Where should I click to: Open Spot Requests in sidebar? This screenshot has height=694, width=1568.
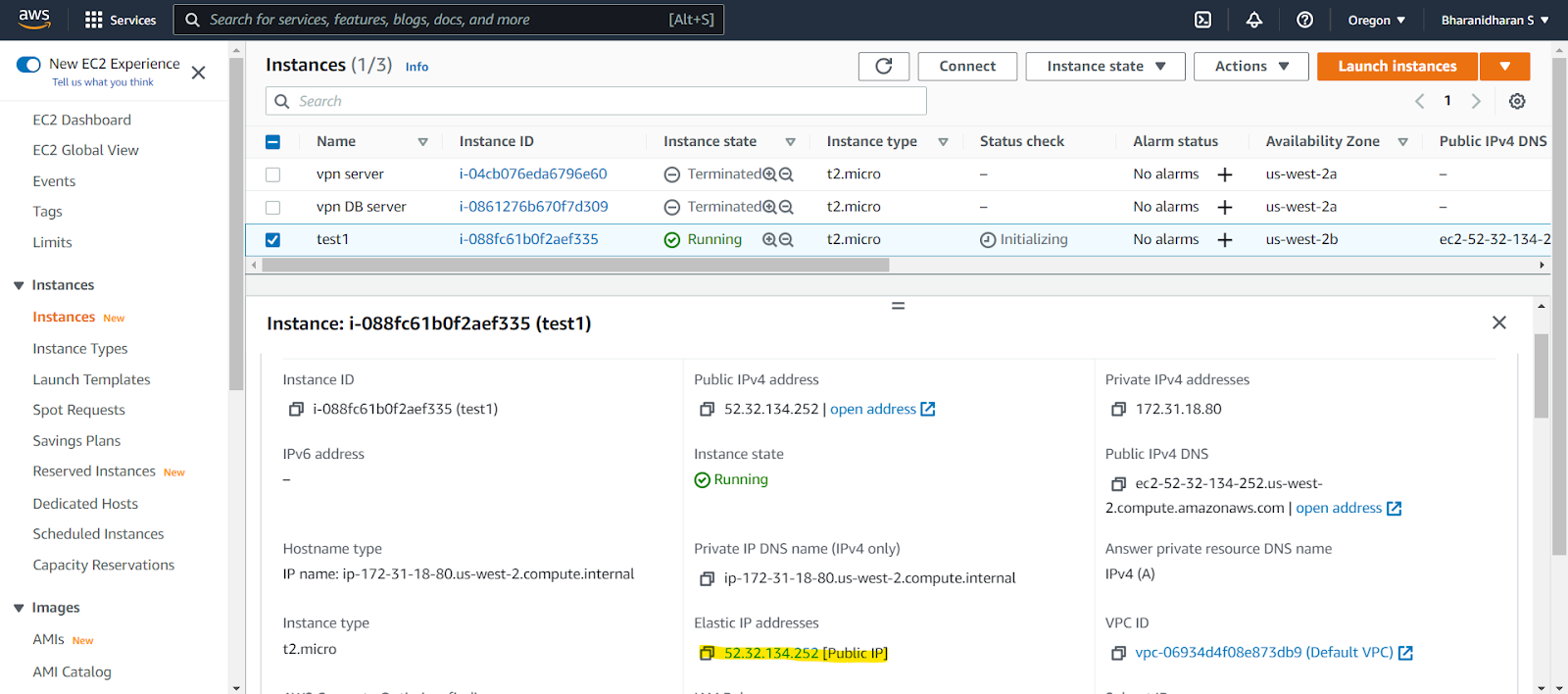pyautogui.click(x=78, y=410)
